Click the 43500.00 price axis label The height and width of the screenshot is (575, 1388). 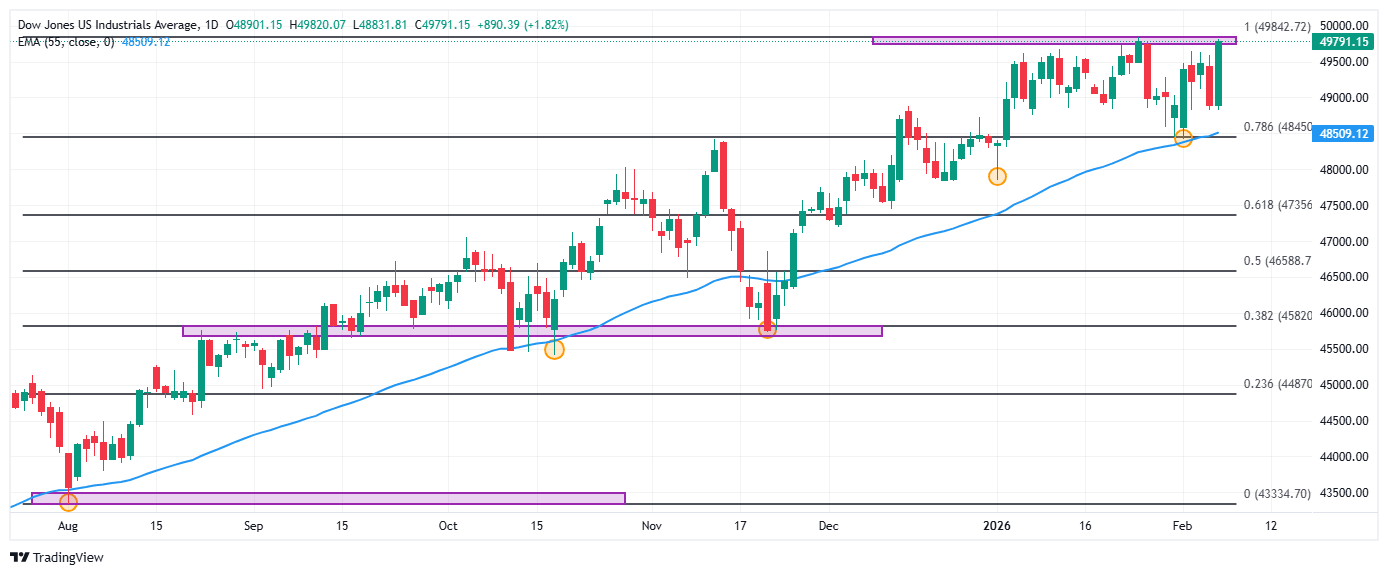(1344, 493)
